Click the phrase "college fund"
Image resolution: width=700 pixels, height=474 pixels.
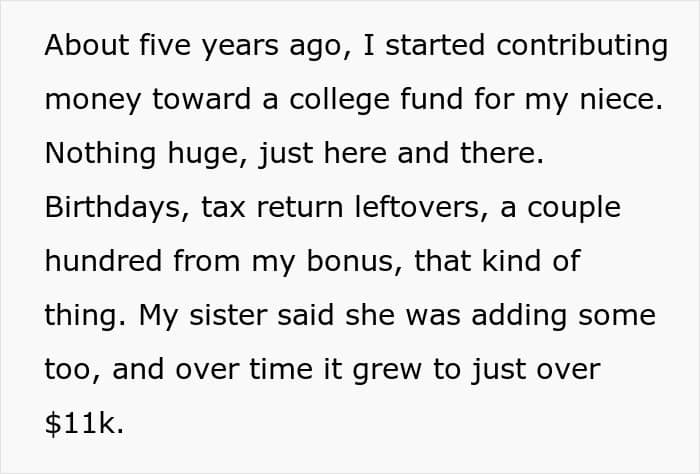tap(376, 101)
